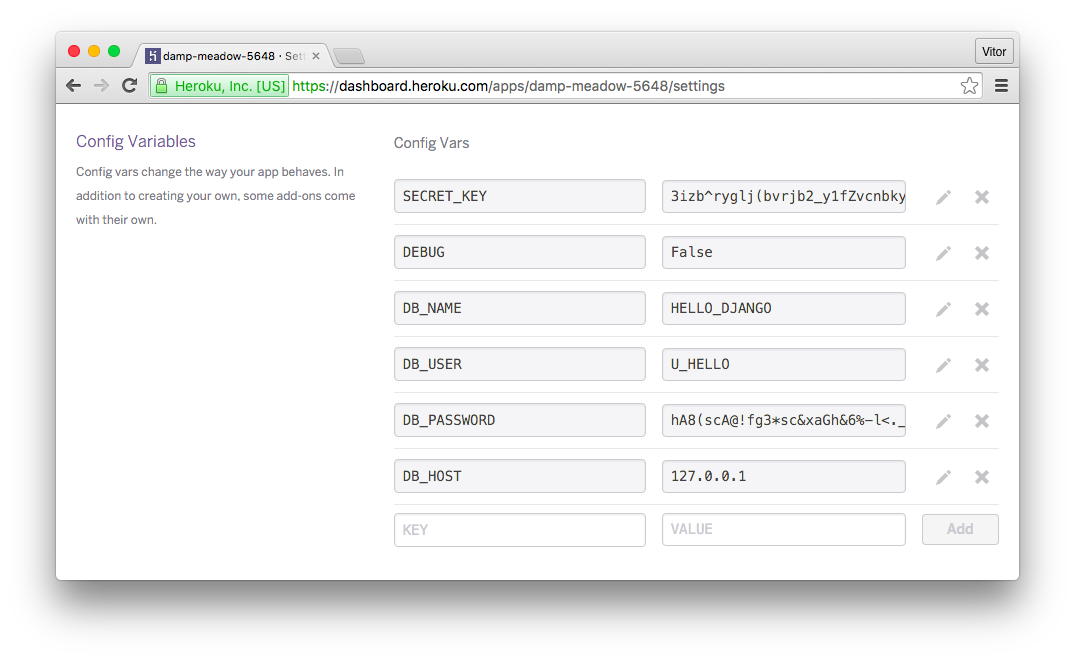This screenshot has height=660, width=1075.
Task: Click the Add config var button
Action: click(960, 529)
